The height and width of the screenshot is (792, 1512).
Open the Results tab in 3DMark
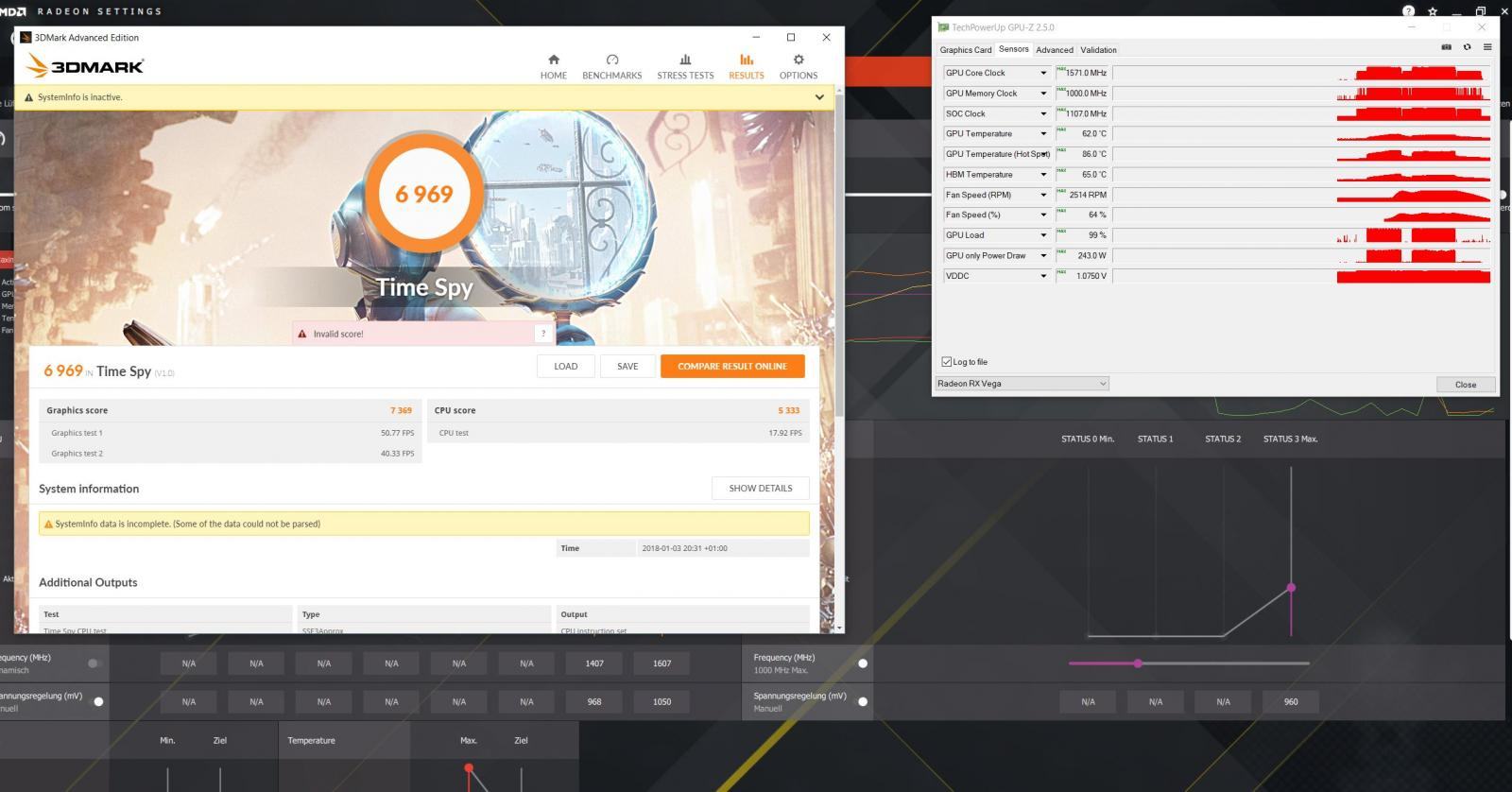pos(747,66)
